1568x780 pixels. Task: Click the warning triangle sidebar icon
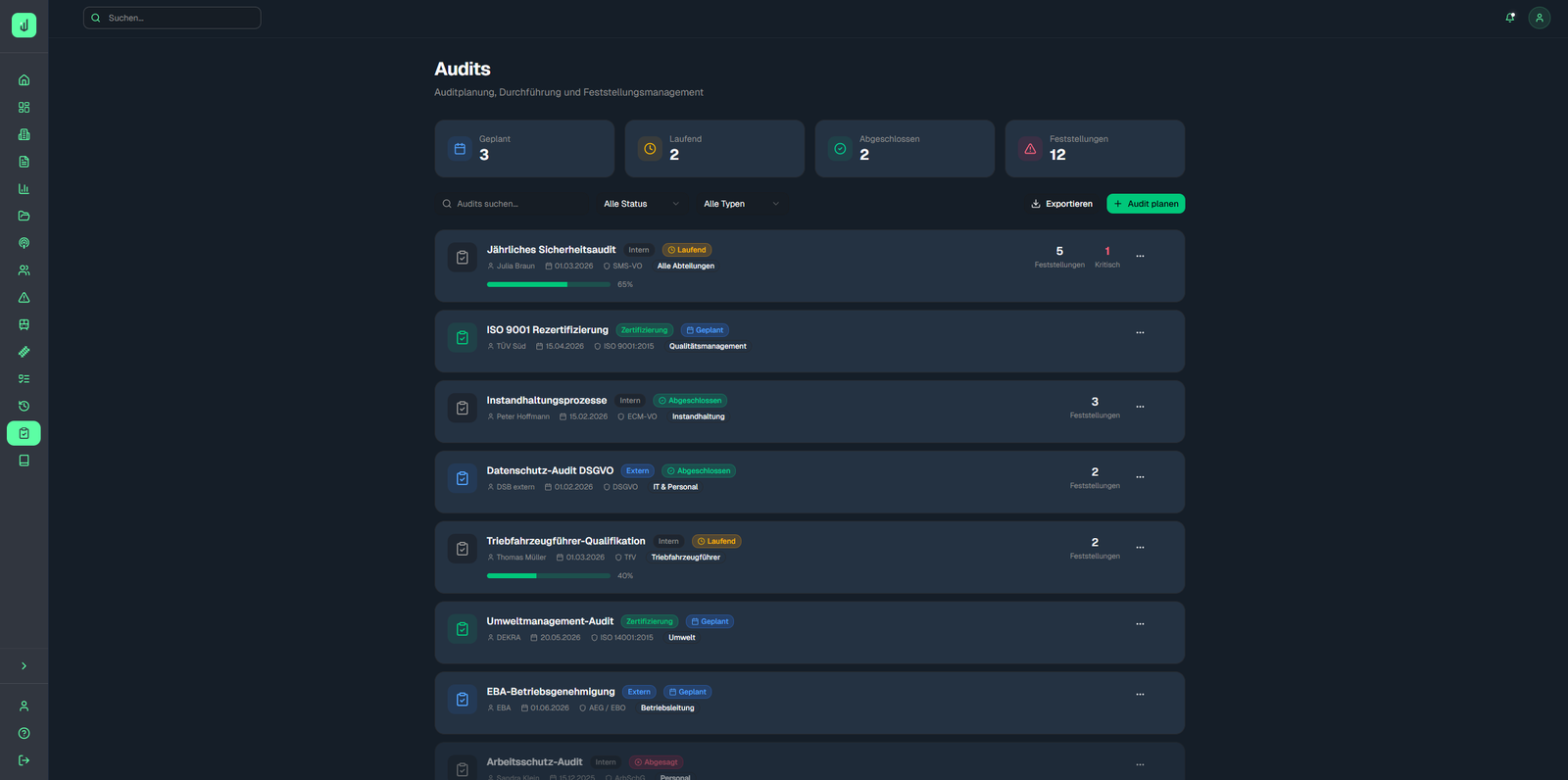(x=24, y=298)
